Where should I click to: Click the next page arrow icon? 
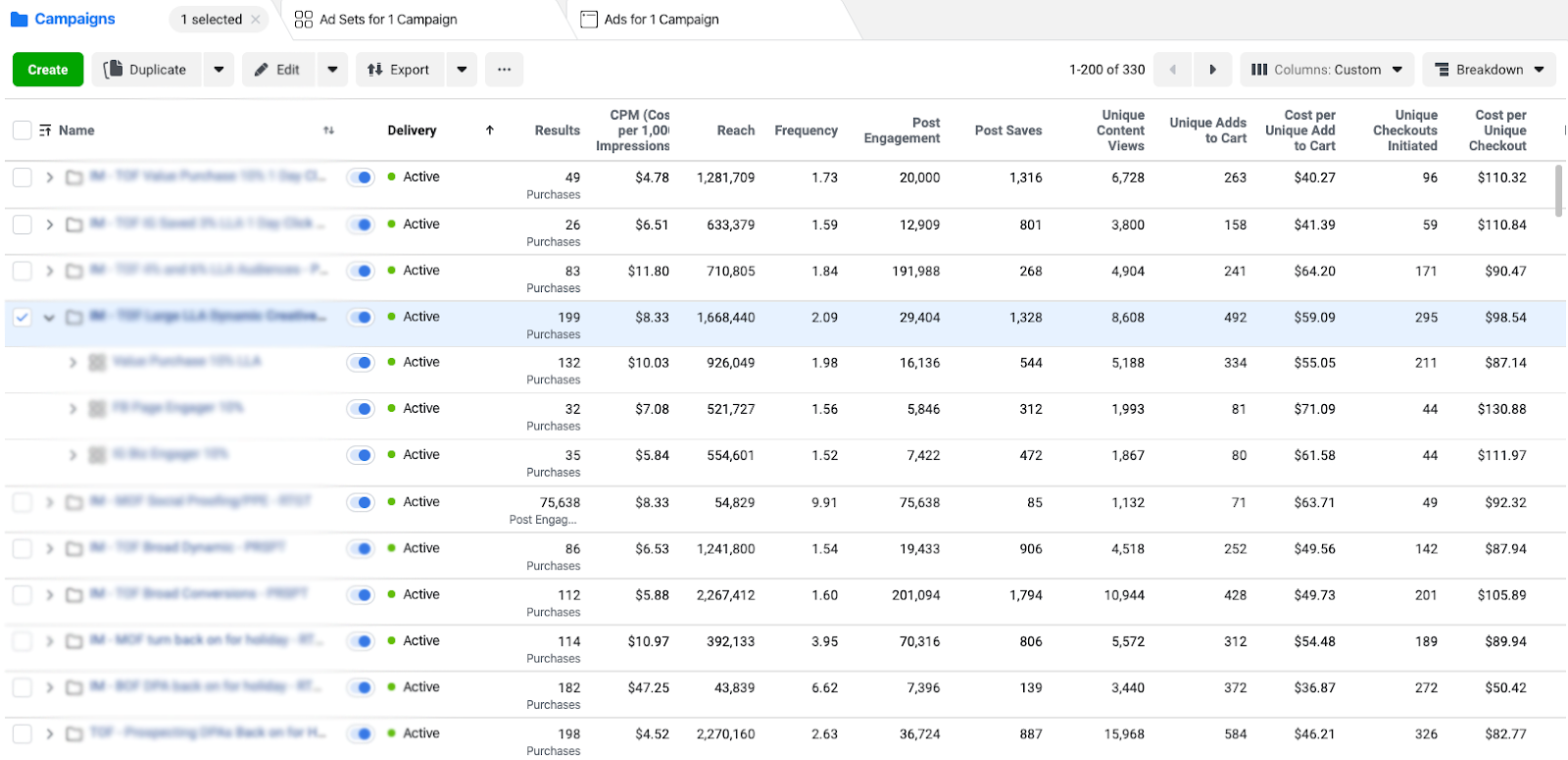[x=1212, y=70]
